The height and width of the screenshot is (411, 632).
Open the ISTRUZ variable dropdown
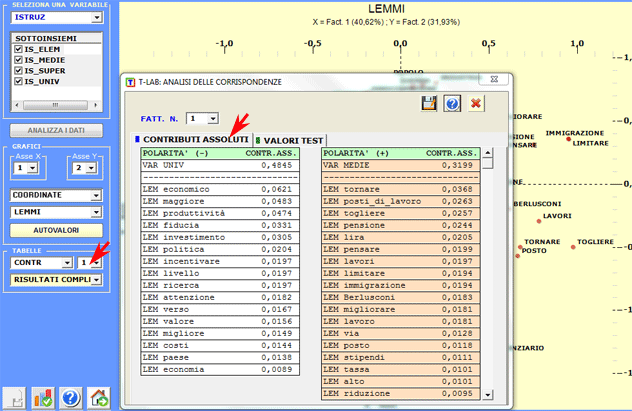tap(96, 17)
